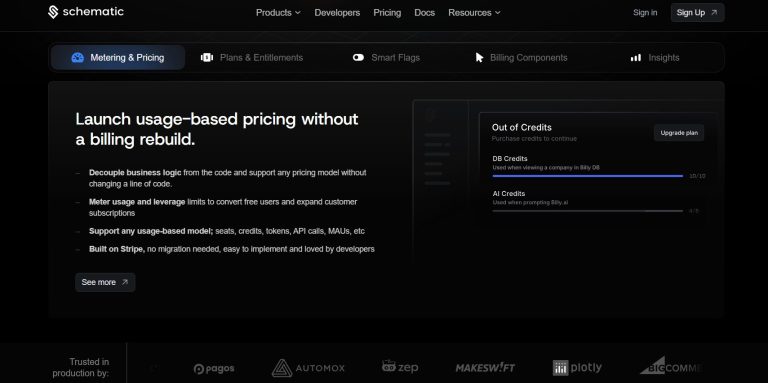The width and height of the screenshot is (768, 383).
Task: Click the Sign in link
Action: 645,13
